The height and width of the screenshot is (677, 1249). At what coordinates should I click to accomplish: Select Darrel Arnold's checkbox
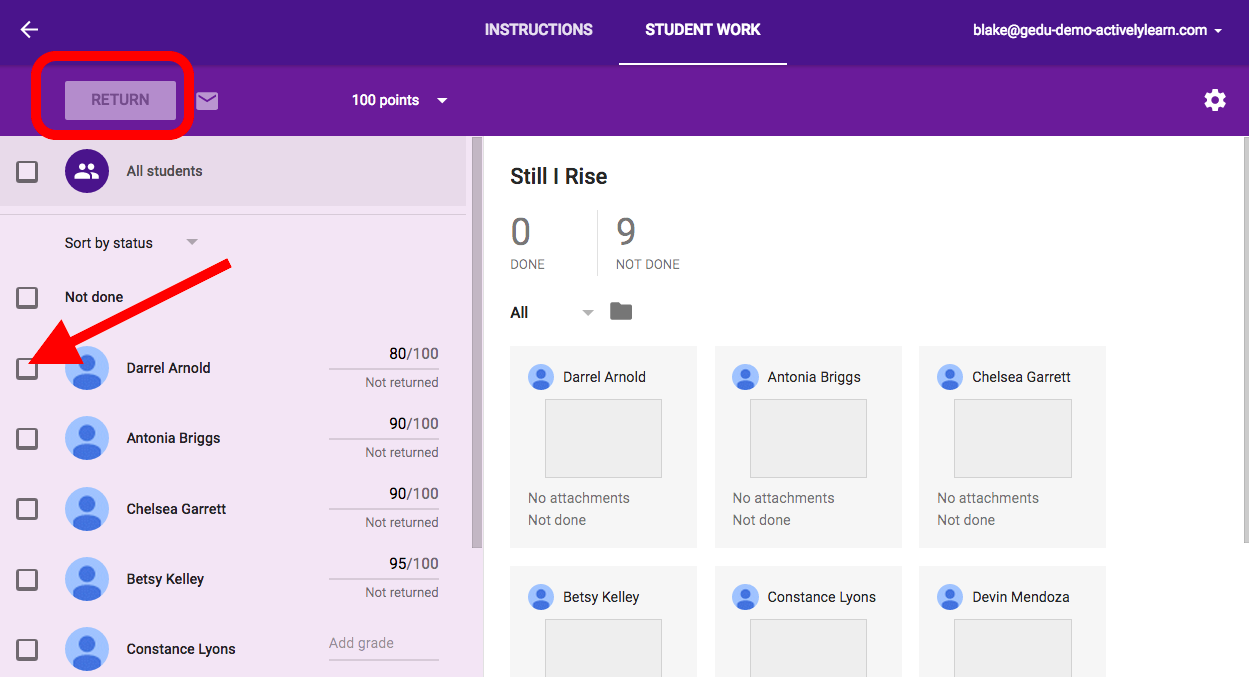(x=27, y=368)
